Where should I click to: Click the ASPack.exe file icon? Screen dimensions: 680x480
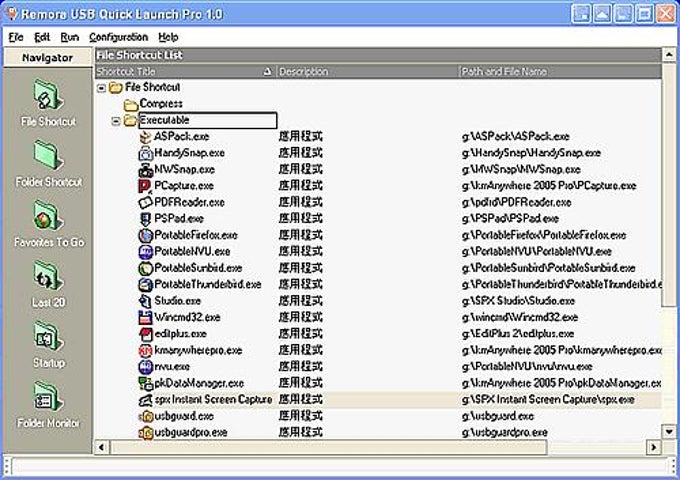(x=145, y=137)
